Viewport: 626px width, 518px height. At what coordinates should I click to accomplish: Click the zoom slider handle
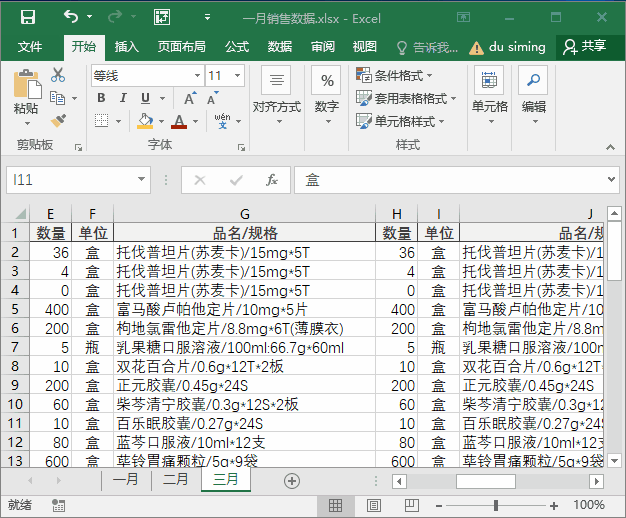coord(496,506)
